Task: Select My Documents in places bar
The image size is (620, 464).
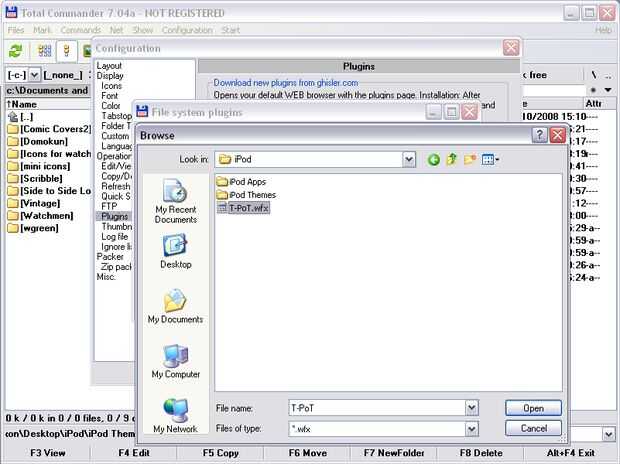Action: click(x=176, y=307)
